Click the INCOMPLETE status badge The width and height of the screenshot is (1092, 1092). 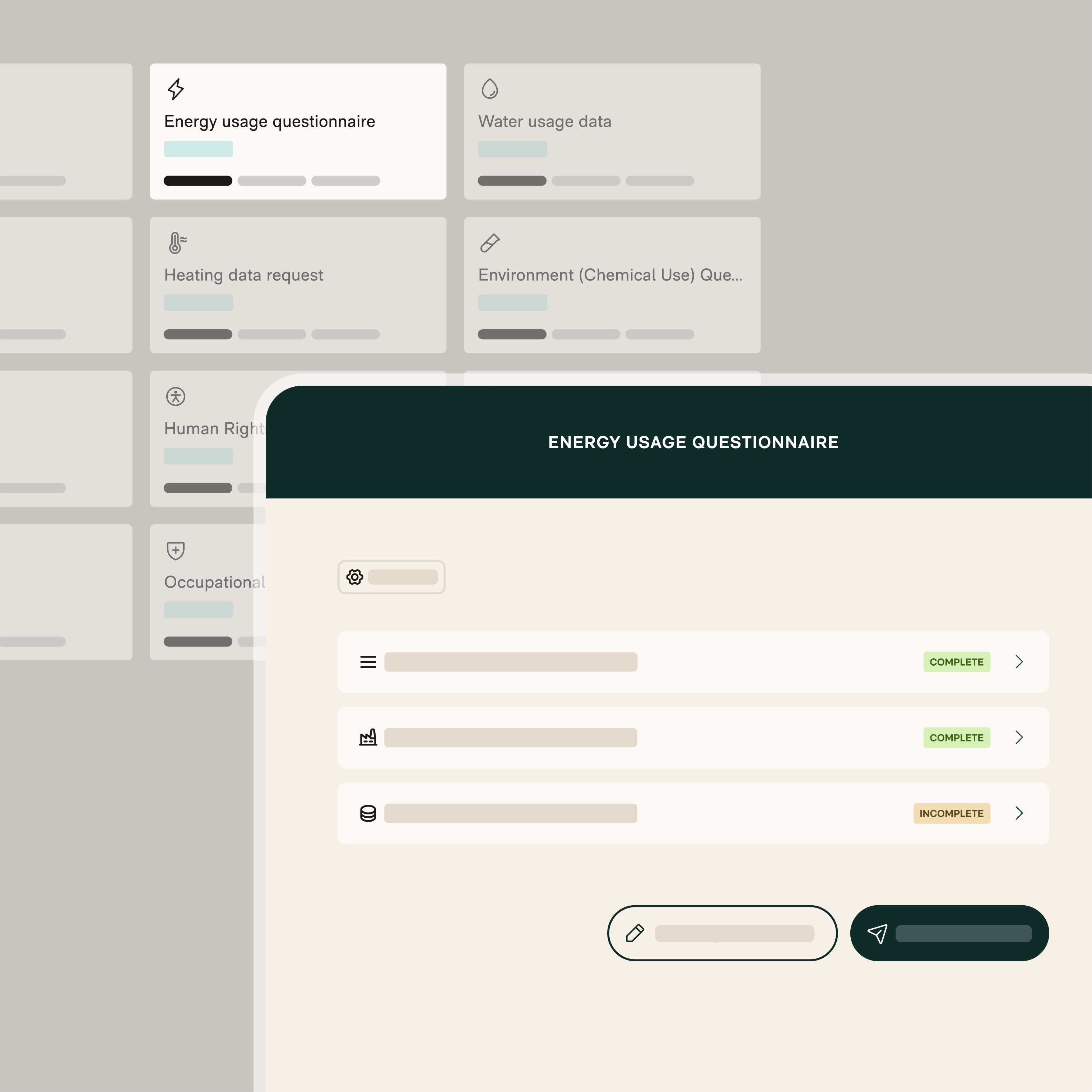(952, 813)
